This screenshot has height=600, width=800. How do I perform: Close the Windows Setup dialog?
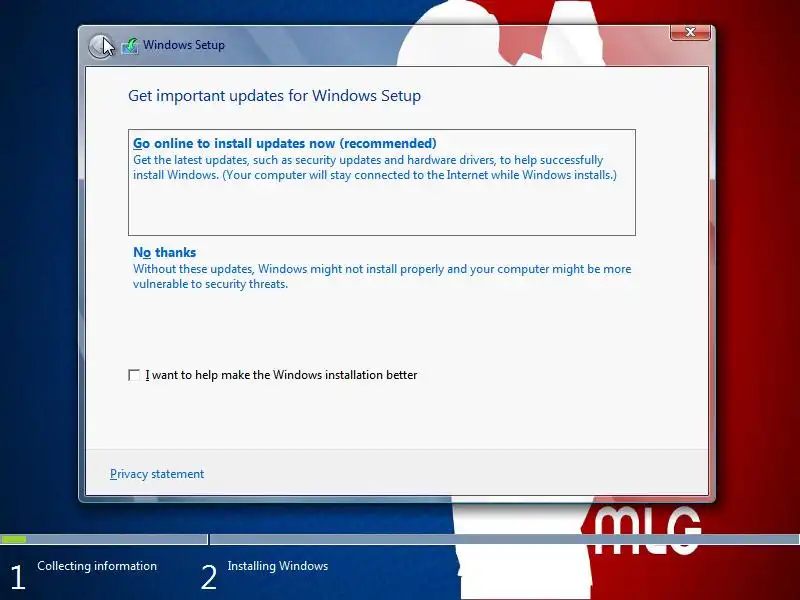tap(690, 32)
